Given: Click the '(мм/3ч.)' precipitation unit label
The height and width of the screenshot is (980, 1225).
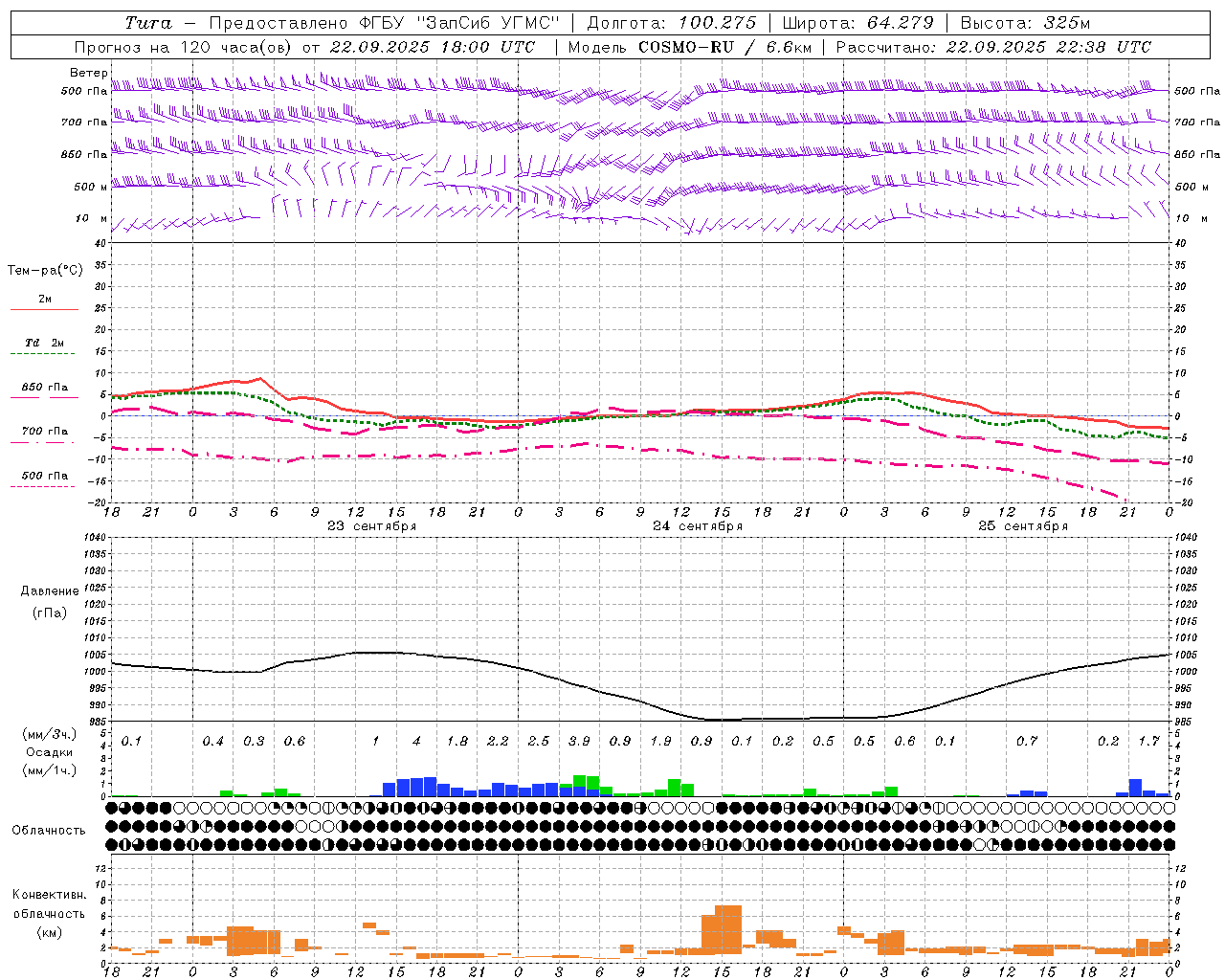Looking at the screenshot, I should pos(50,734).
